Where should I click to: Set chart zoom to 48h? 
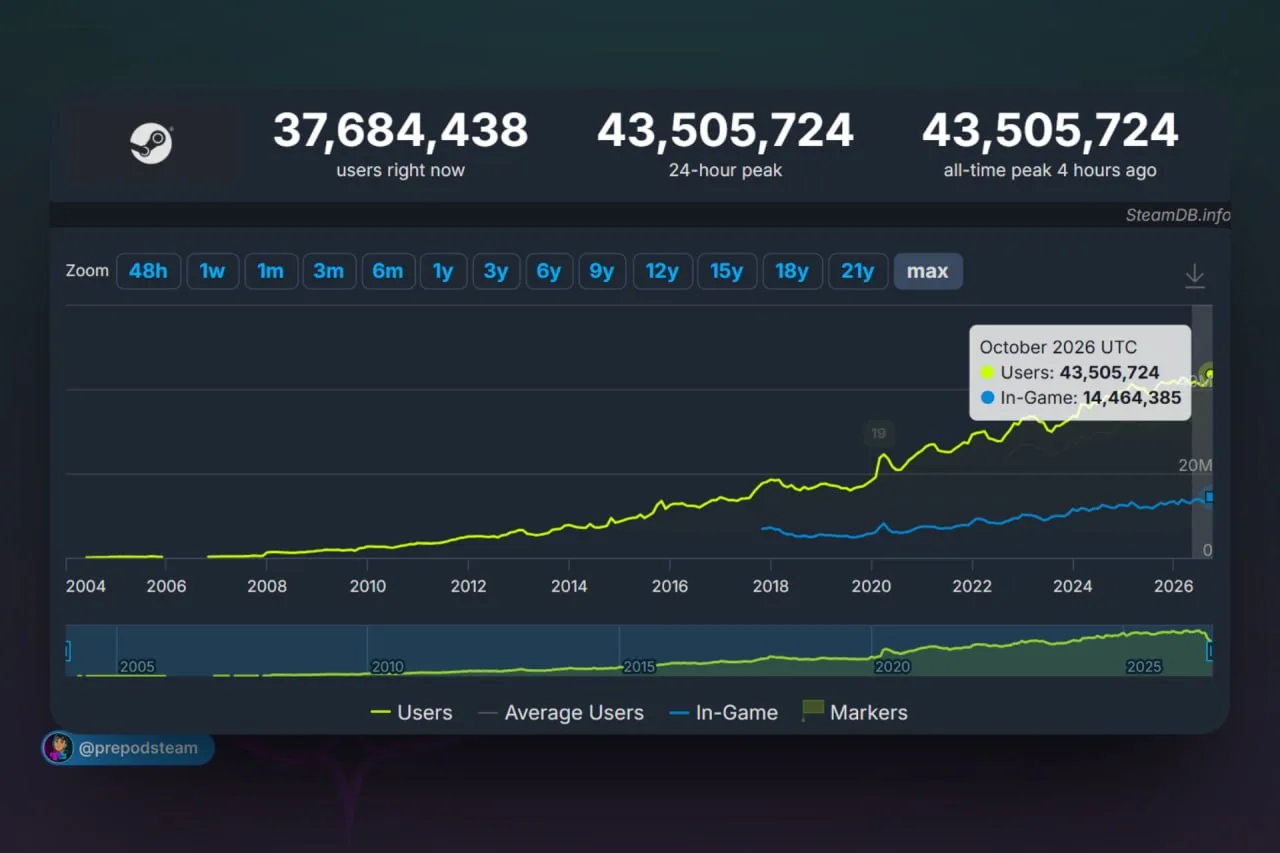148,271
